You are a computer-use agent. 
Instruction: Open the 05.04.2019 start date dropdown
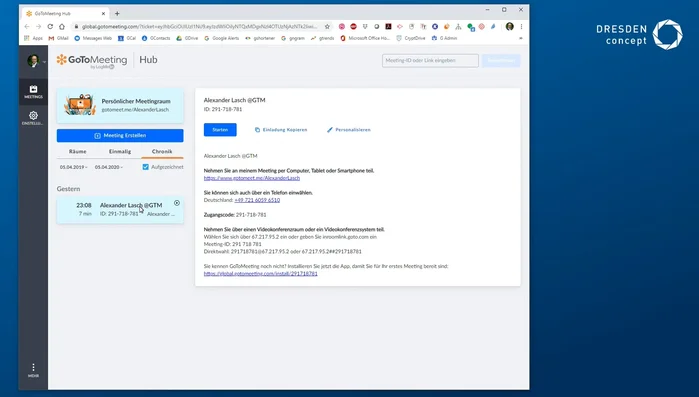click(x=74, y=167)
